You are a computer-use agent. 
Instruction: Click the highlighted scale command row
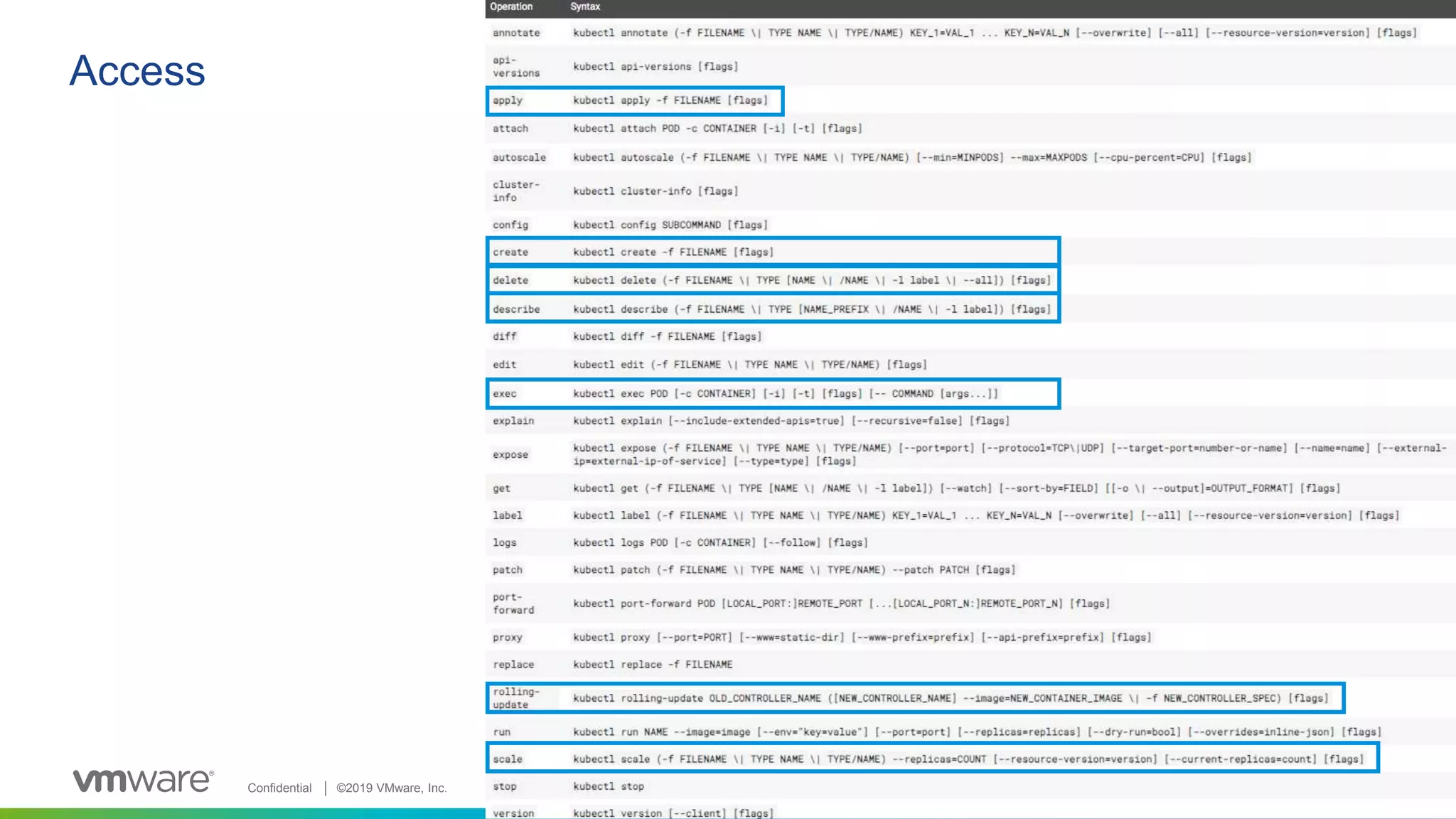click(x=932, y=759)
